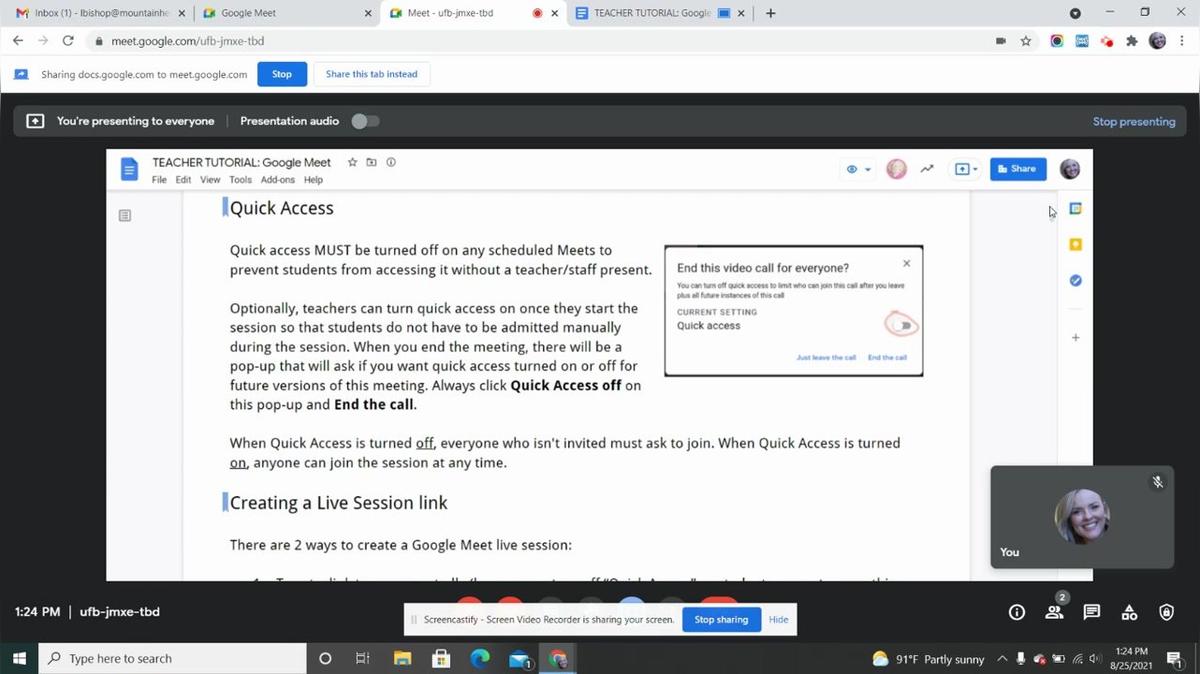Image resolution: width=1200 pixels, height=674 pixels.
Task: Click the camera icon in the address bar
Action: pos(1001,41)
